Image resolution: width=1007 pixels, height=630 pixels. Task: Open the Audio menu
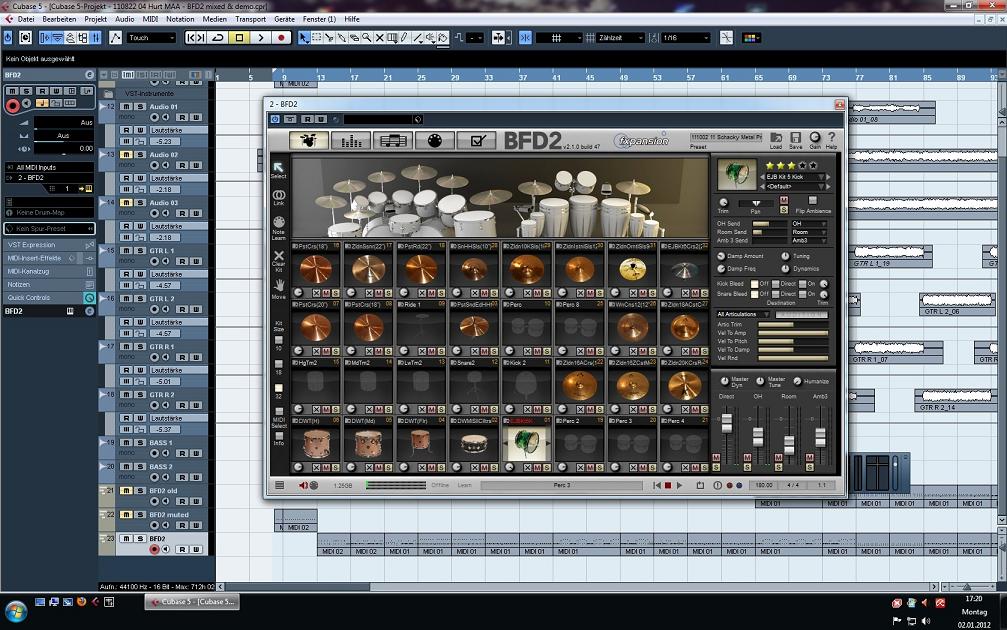click(x=125, y=19)
